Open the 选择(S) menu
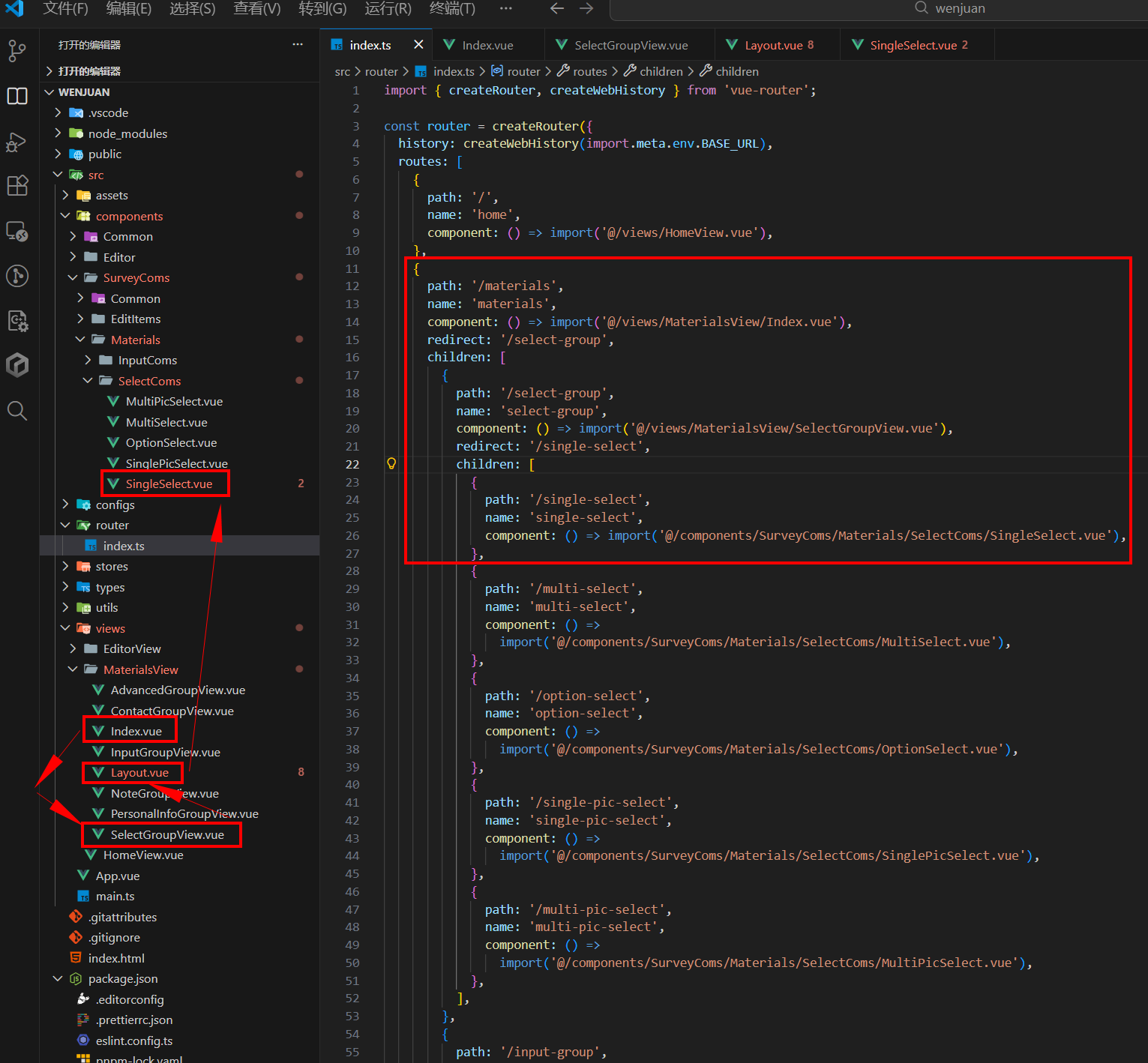This screenshot has height=1063, width=1148. 192,8
